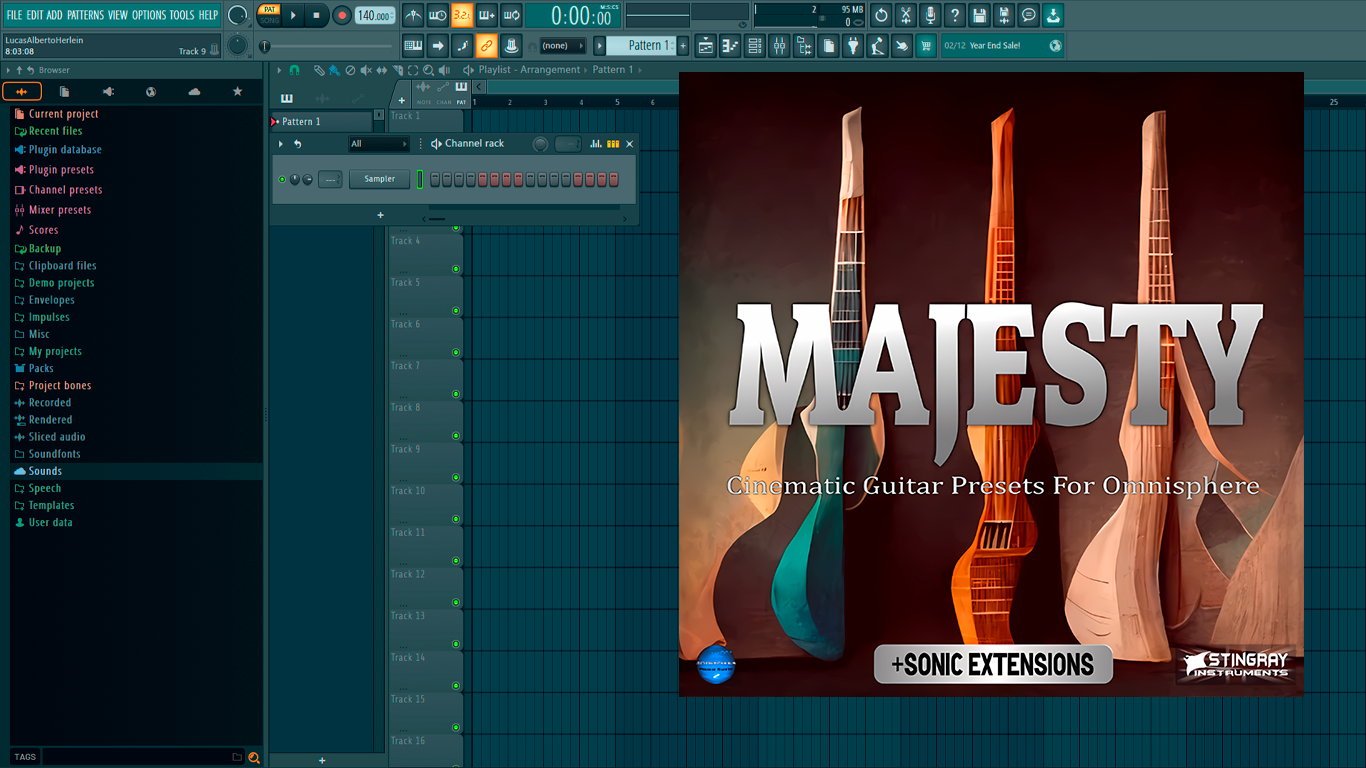1366x768 pixels.
Task: Open the Year End Sale news link
Action: tap(1001, 46)
